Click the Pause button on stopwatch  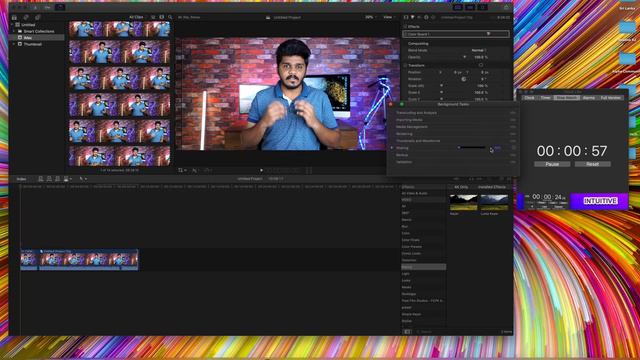tap(552, 164)
